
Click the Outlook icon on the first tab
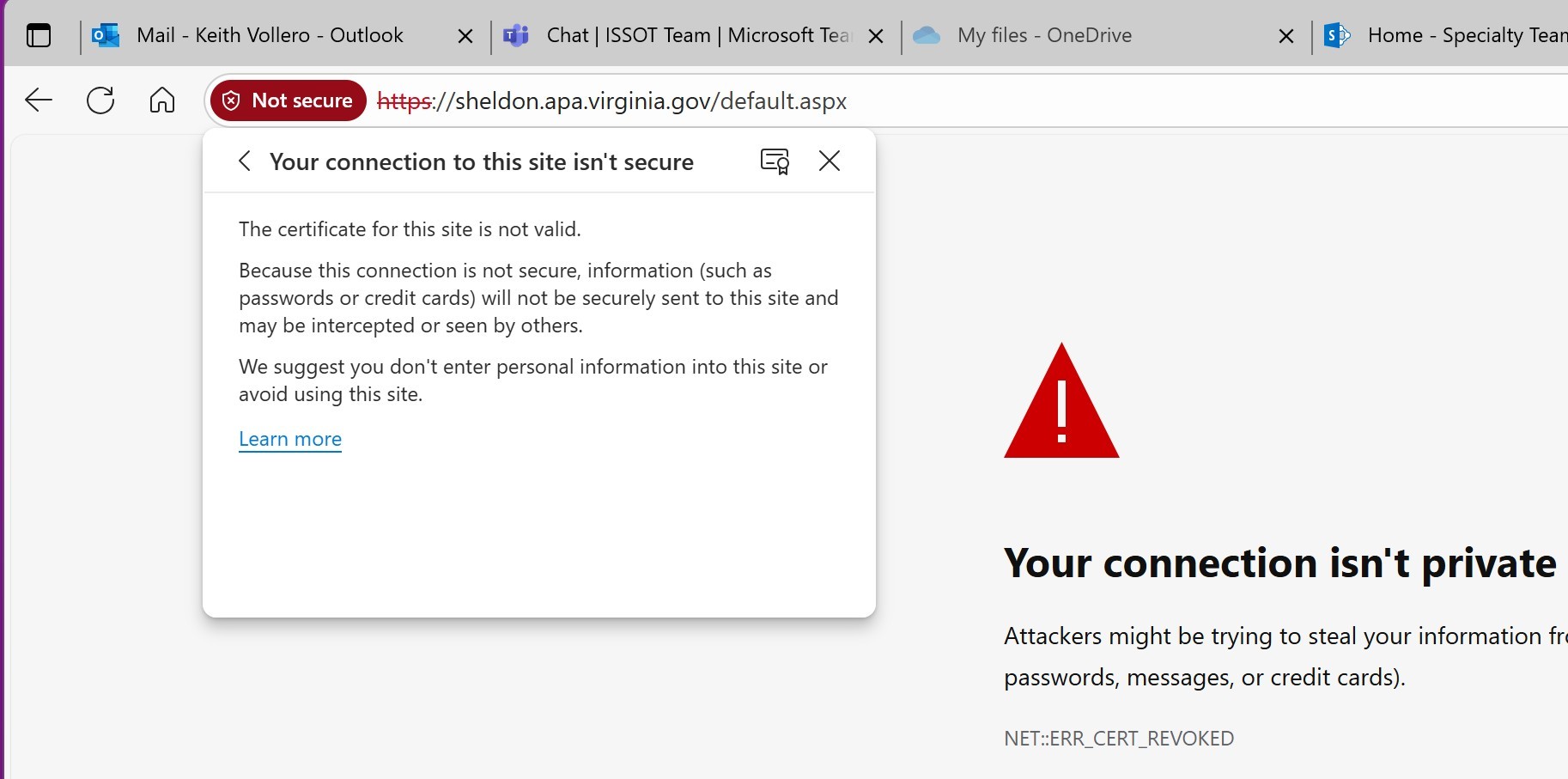pos(106,35)
